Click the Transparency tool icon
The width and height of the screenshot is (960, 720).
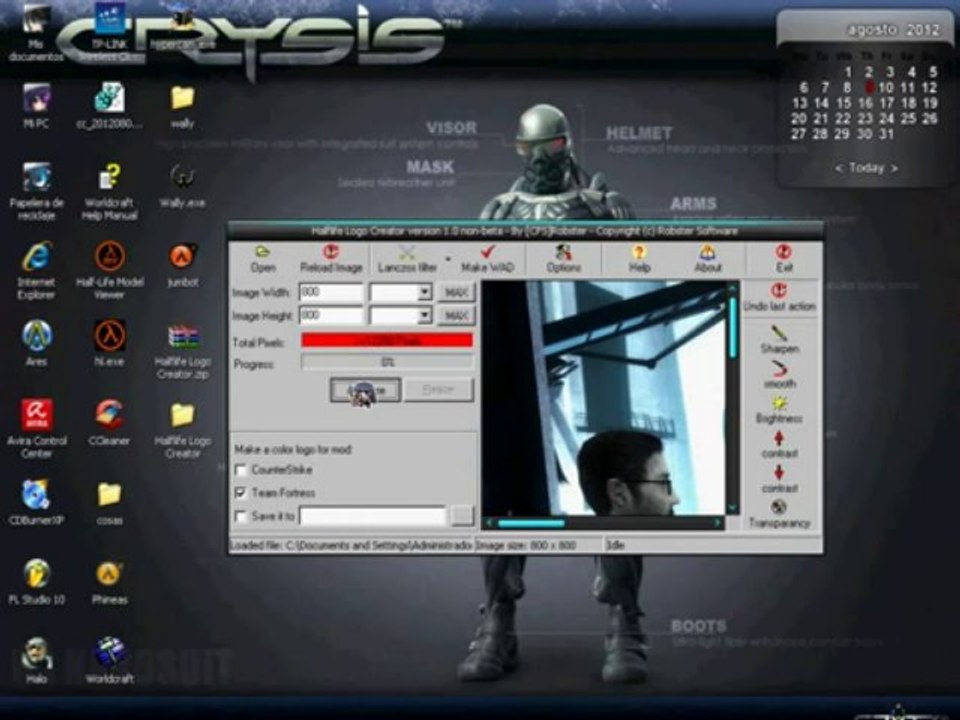(779, 508)
